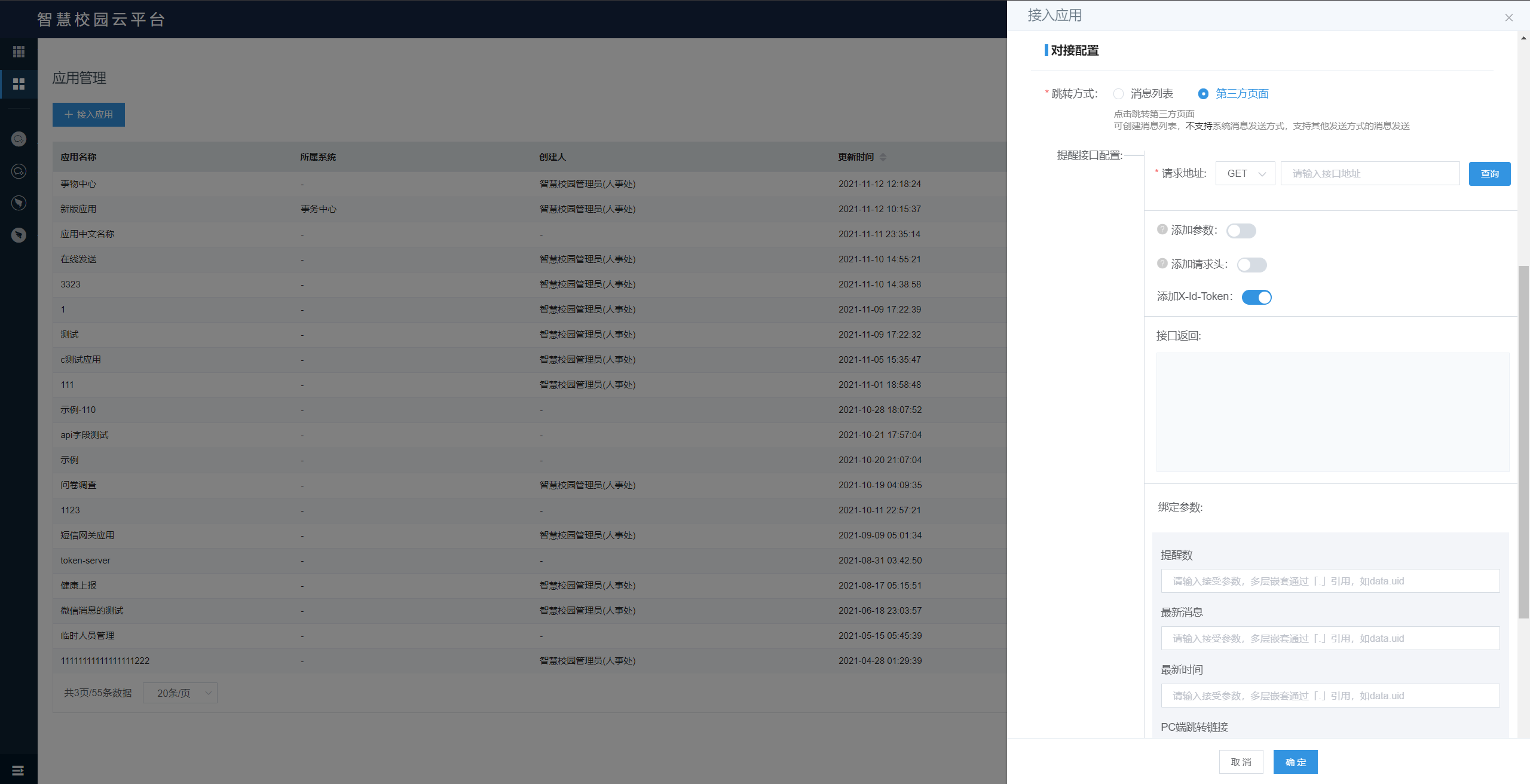This screenshot has height=784, width=1530.
Task: Open the filled WeChat sidebar icon
Action: 19,139
